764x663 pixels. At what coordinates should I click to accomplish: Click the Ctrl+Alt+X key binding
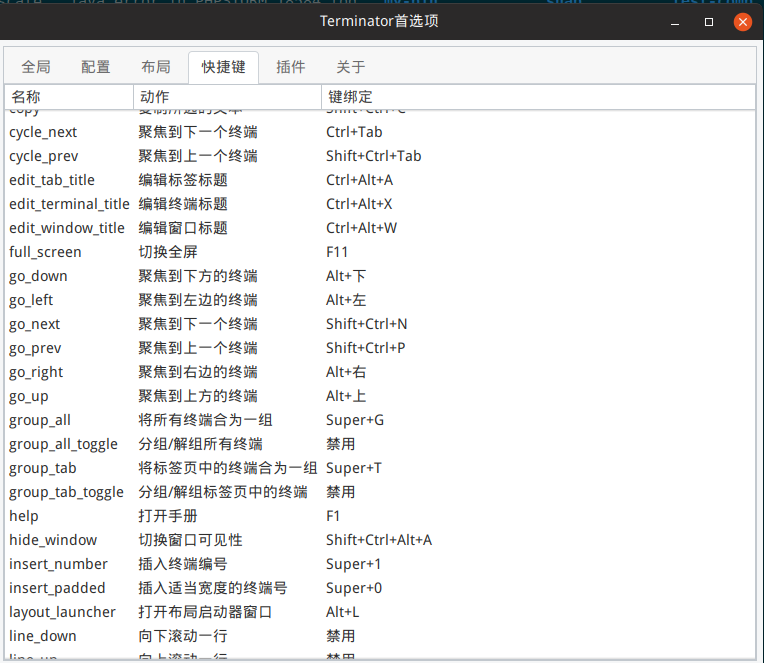point(359,204)
